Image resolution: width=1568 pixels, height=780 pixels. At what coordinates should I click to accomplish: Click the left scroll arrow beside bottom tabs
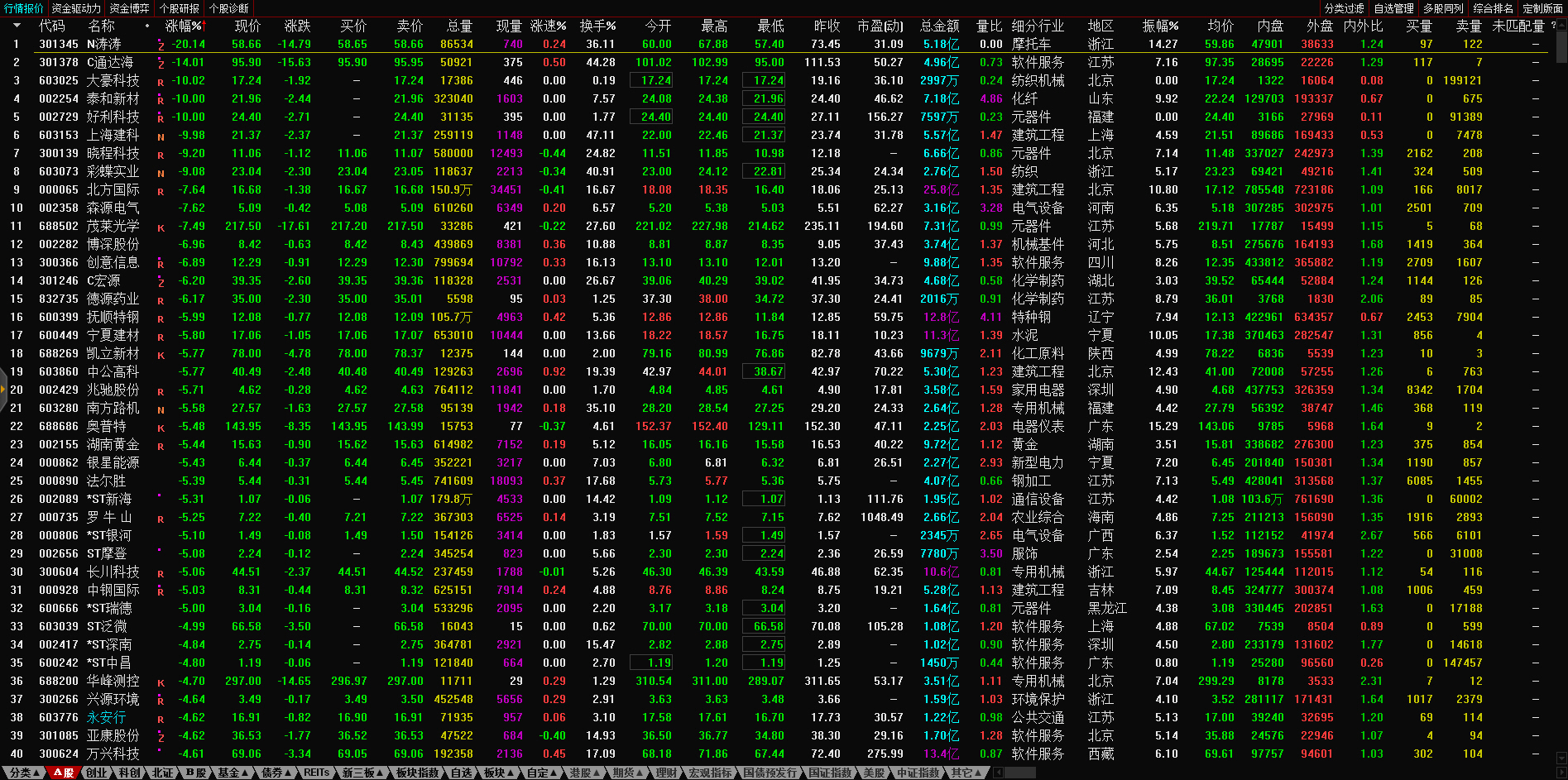[999, 773]
